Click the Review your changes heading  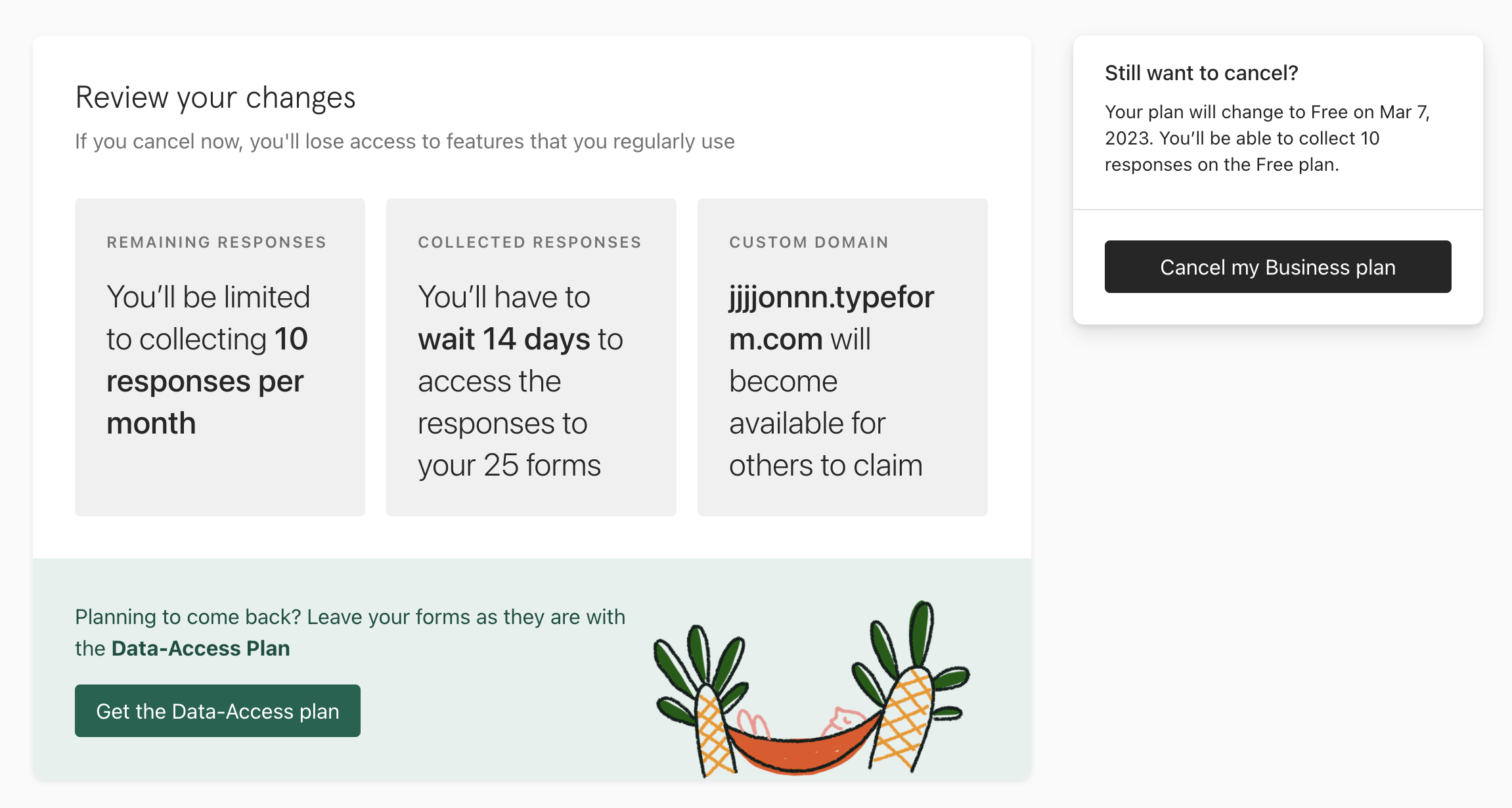click(215, 97)
